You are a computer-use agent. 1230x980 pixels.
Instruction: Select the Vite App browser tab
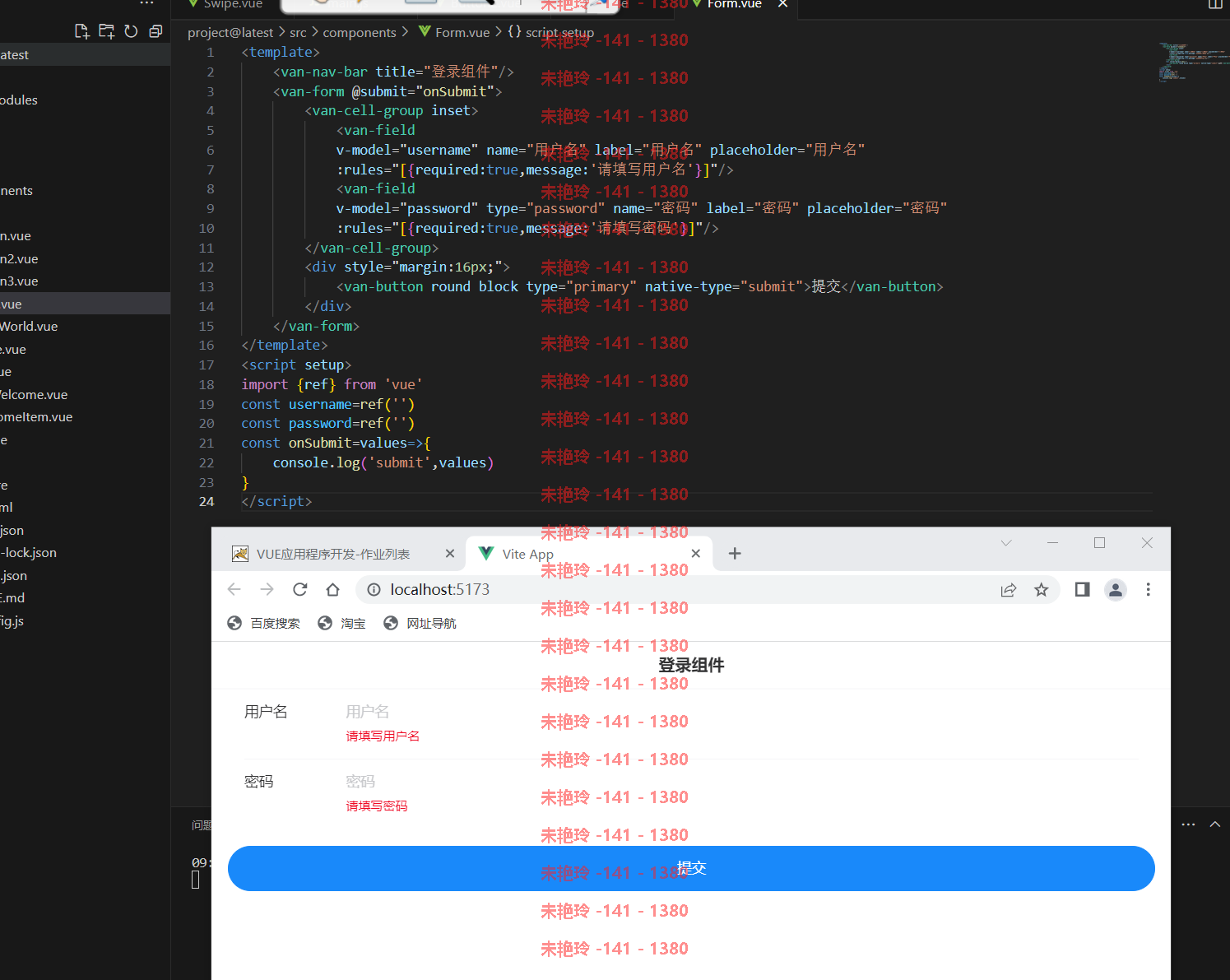coord(588,554)
